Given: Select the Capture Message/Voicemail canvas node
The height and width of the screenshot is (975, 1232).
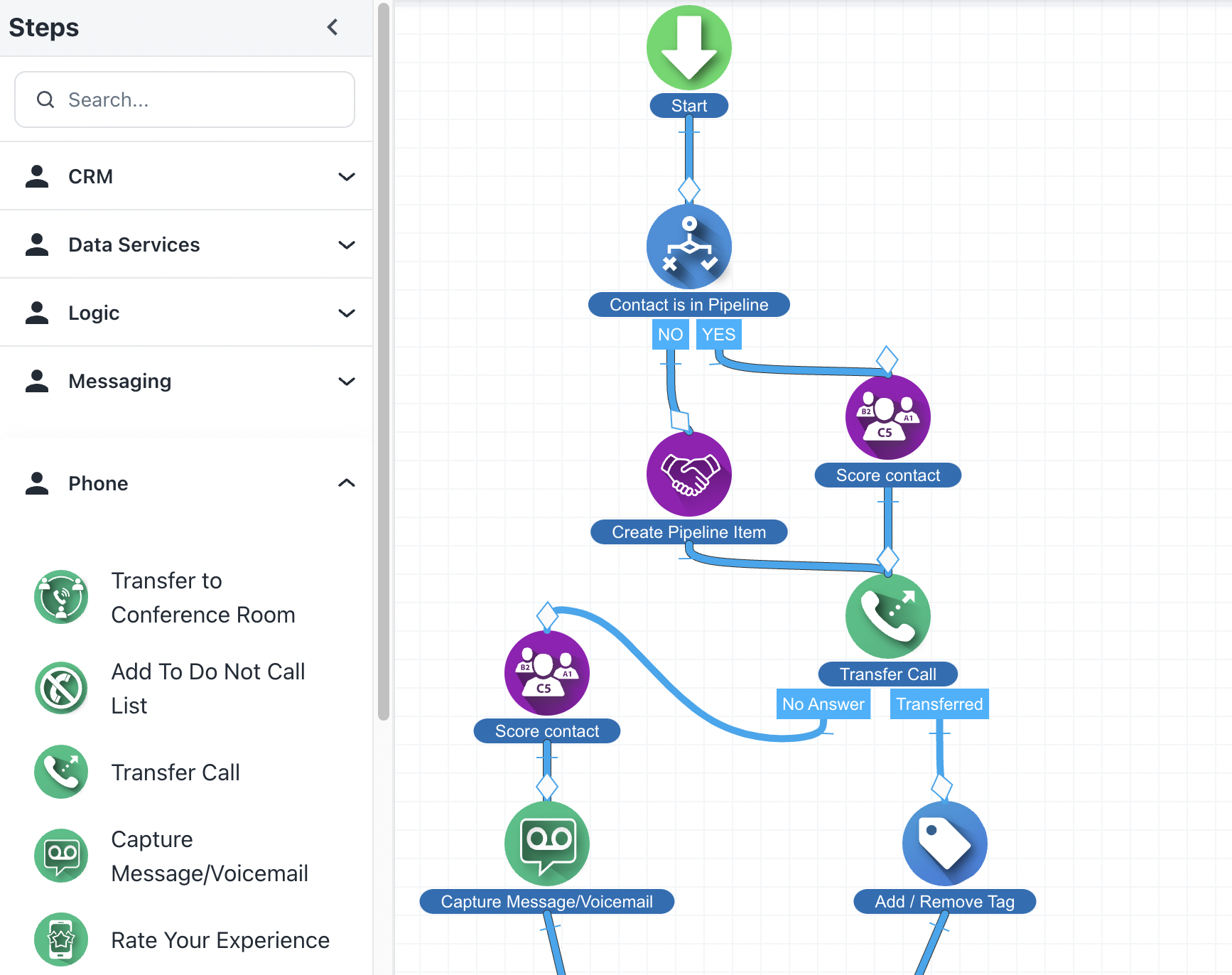Looking at the screenshot, I should click(546, 844).
